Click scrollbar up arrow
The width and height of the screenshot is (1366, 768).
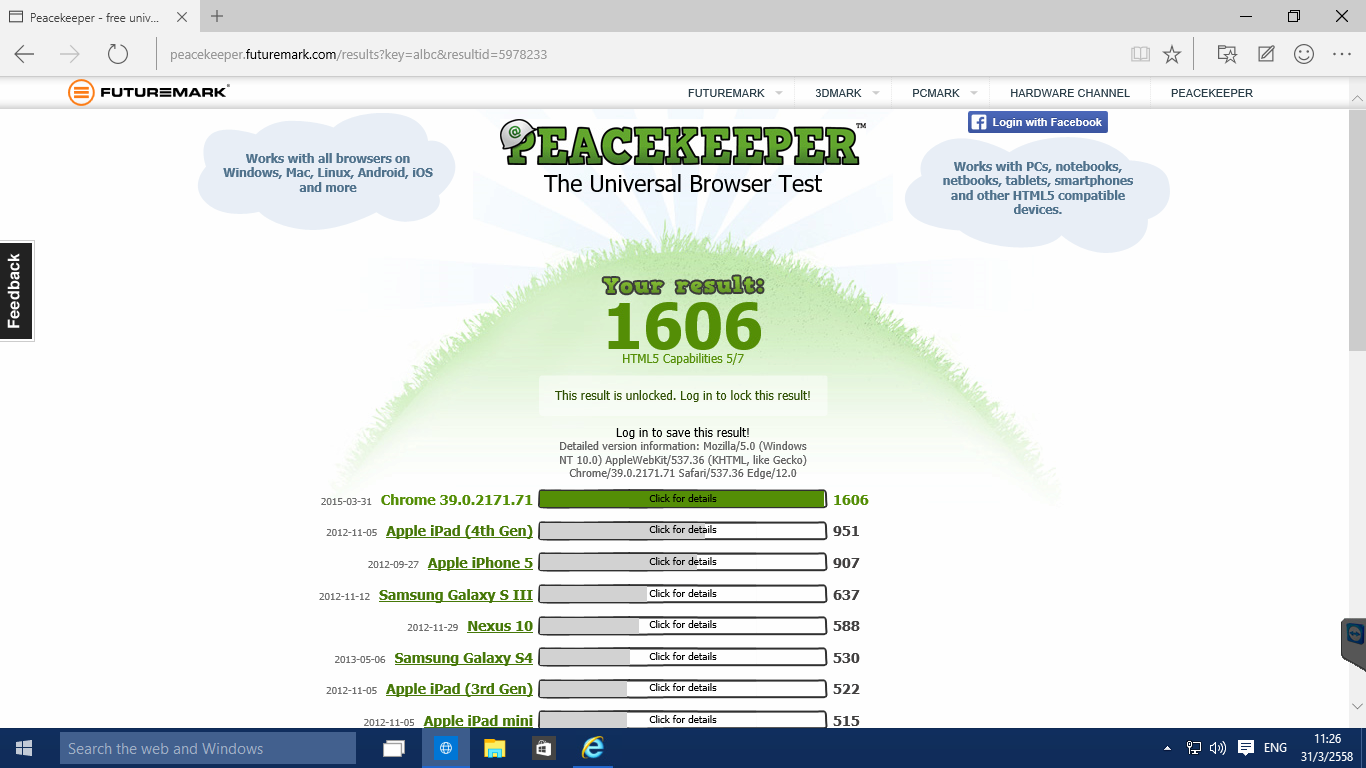[x=1357, y=99]
